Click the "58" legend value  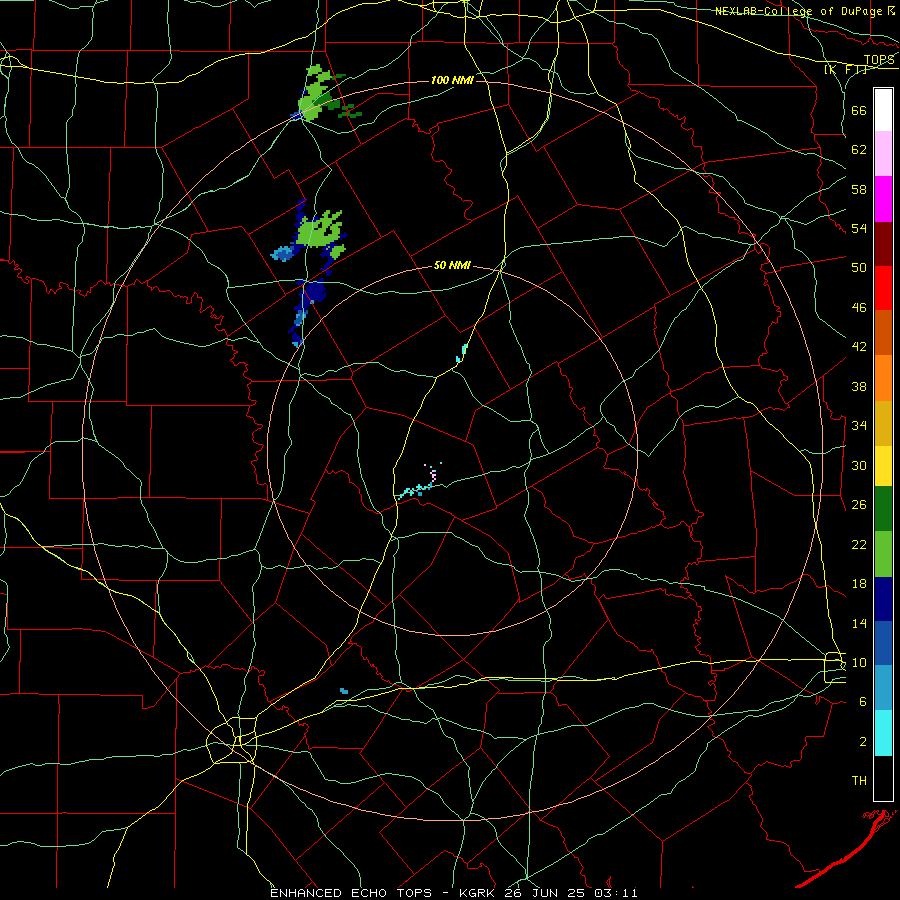click(x=859, y=189)
